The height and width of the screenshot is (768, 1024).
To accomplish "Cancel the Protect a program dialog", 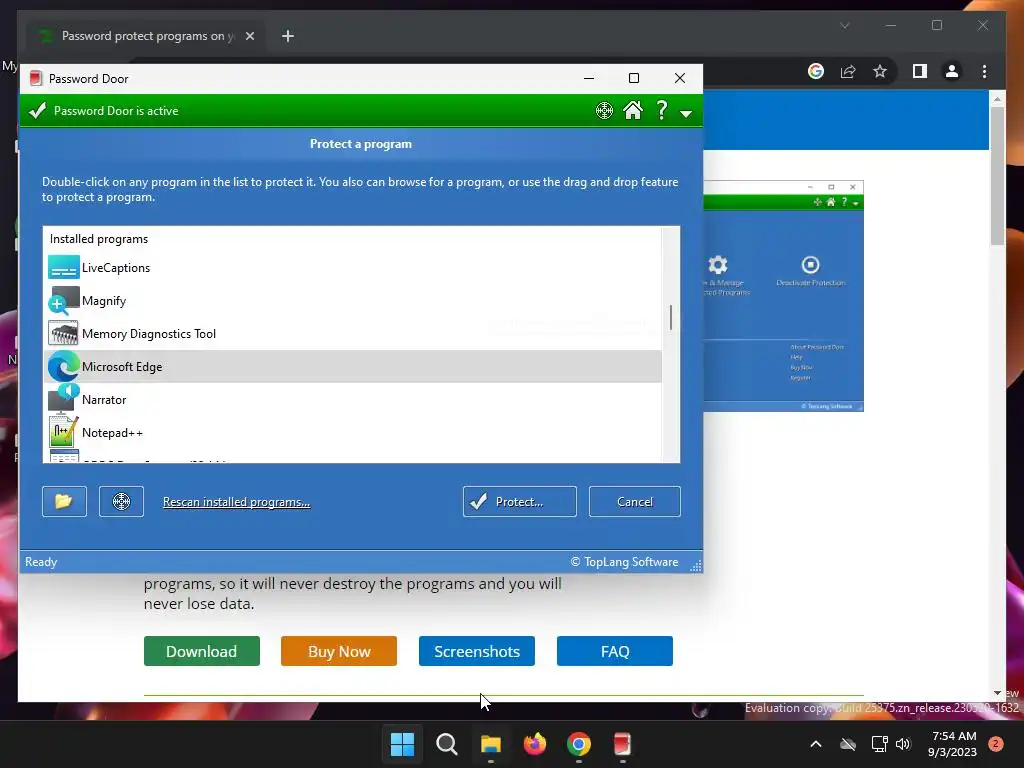I will point(635,501).
